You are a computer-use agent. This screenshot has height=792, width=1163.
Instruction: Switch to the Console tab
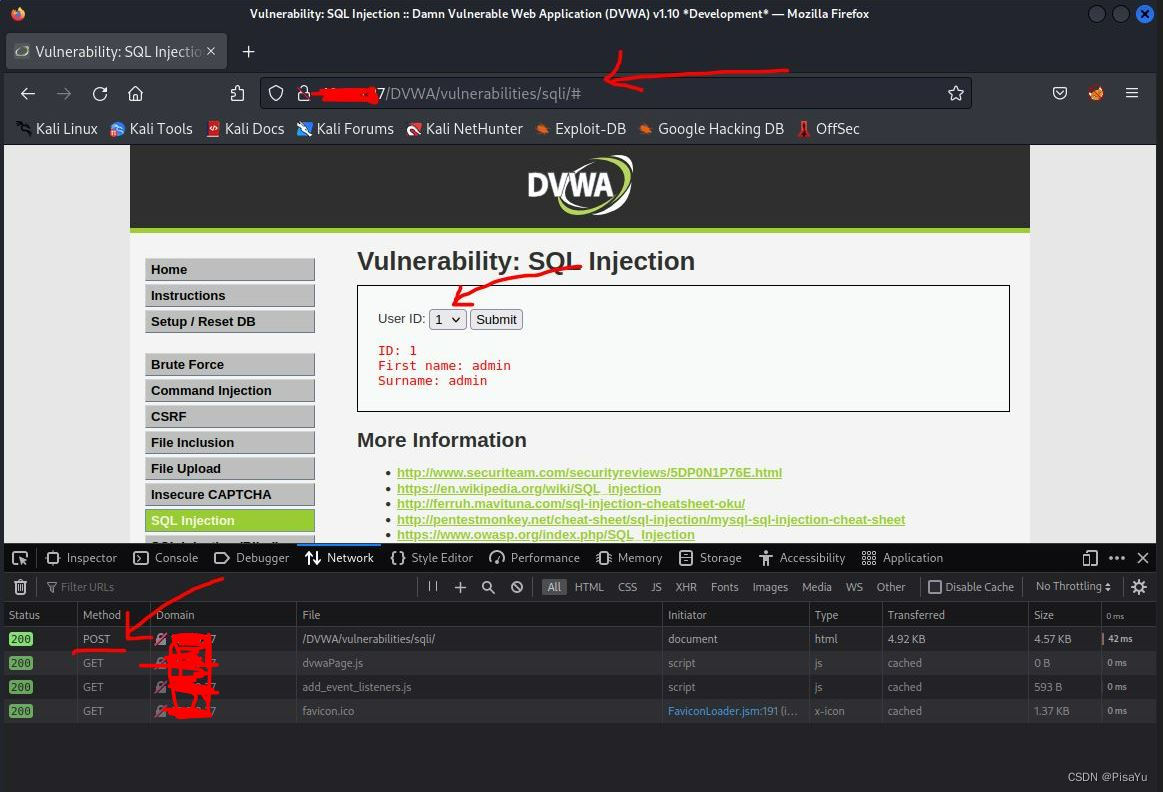coord(165,558)
